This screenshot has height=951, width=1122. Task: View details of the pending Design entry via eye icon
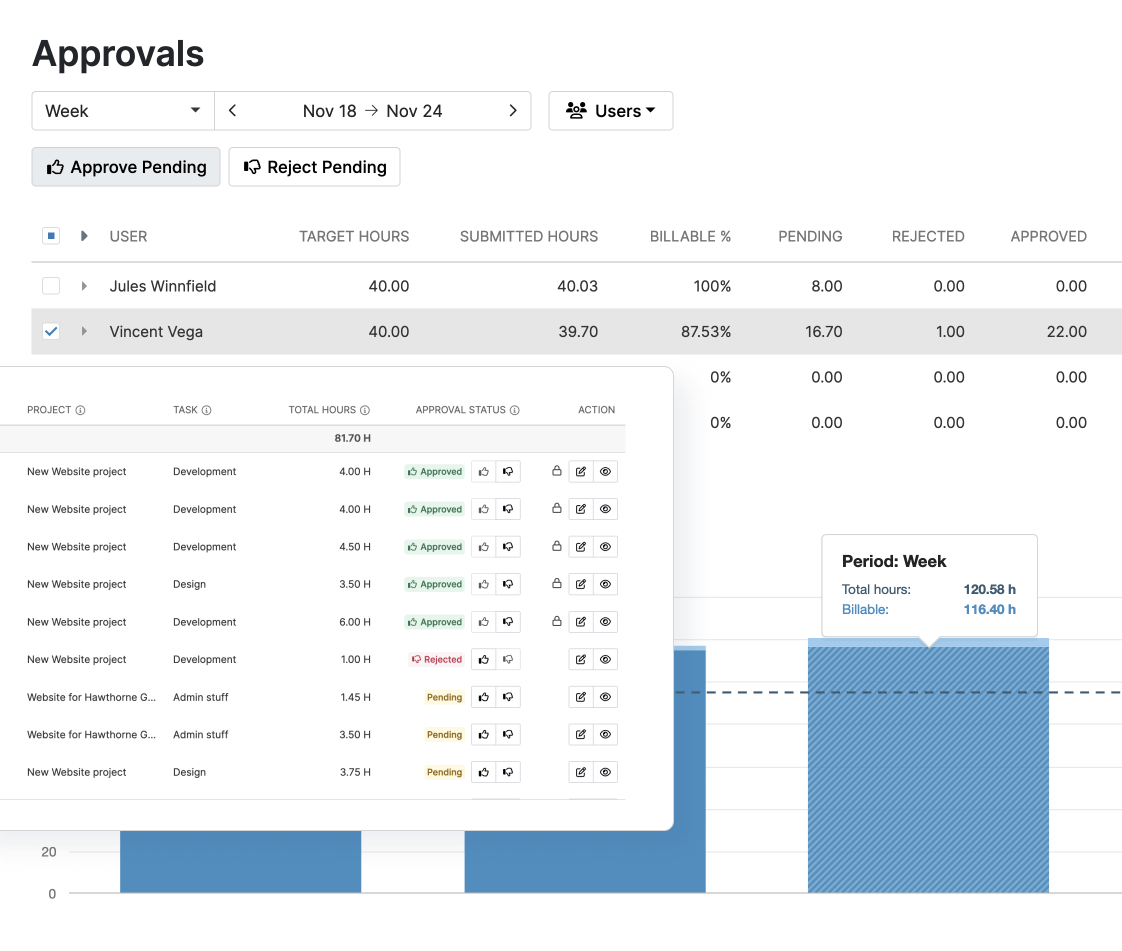605,772
